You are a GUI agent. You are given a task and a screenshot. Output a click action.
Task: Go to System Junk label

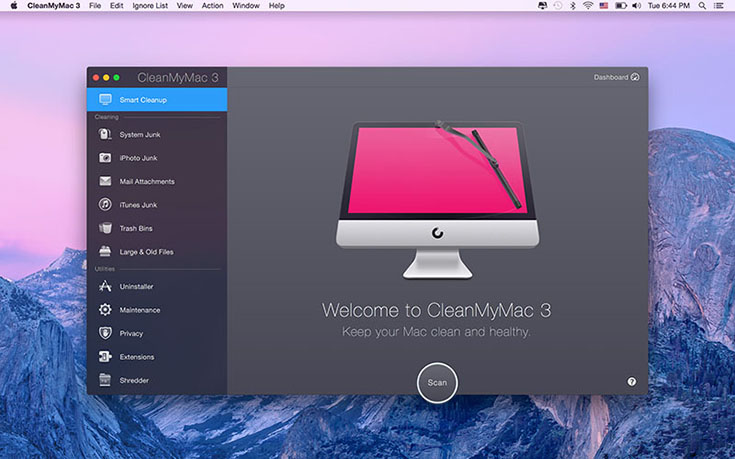tap(140, 135)
